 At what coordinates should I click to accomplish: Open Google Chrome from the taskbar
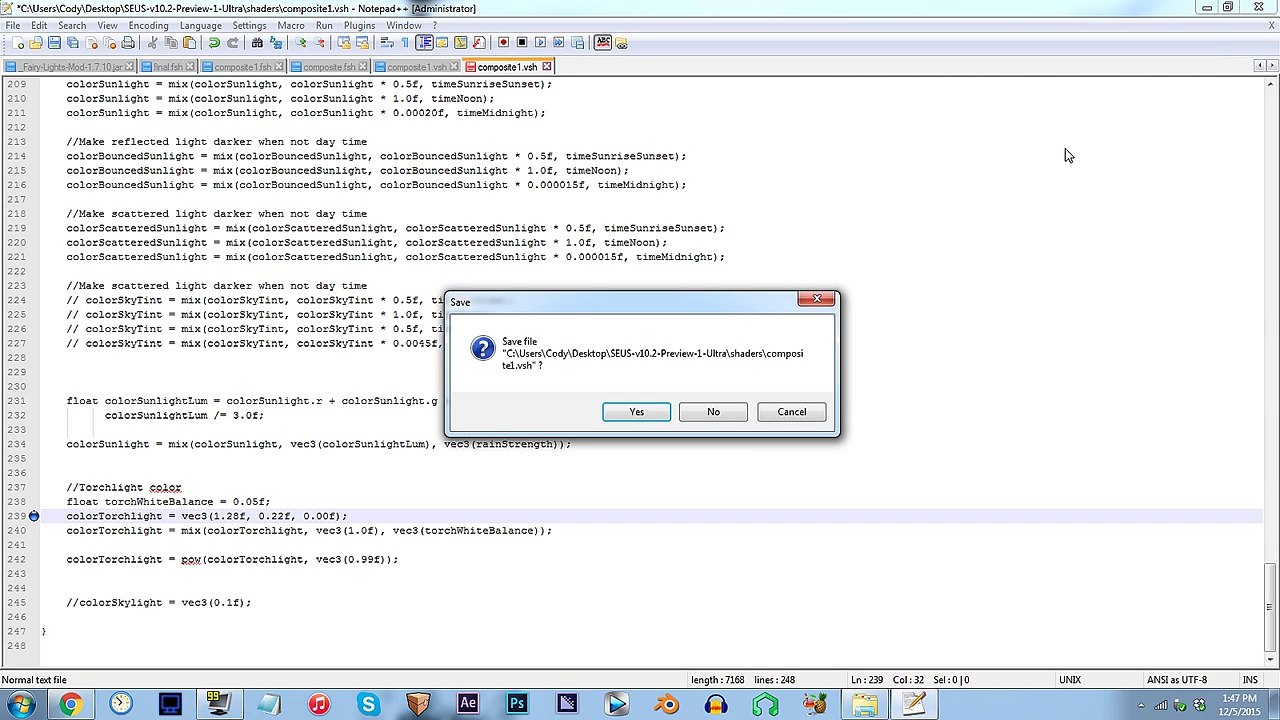coord(70,704)
